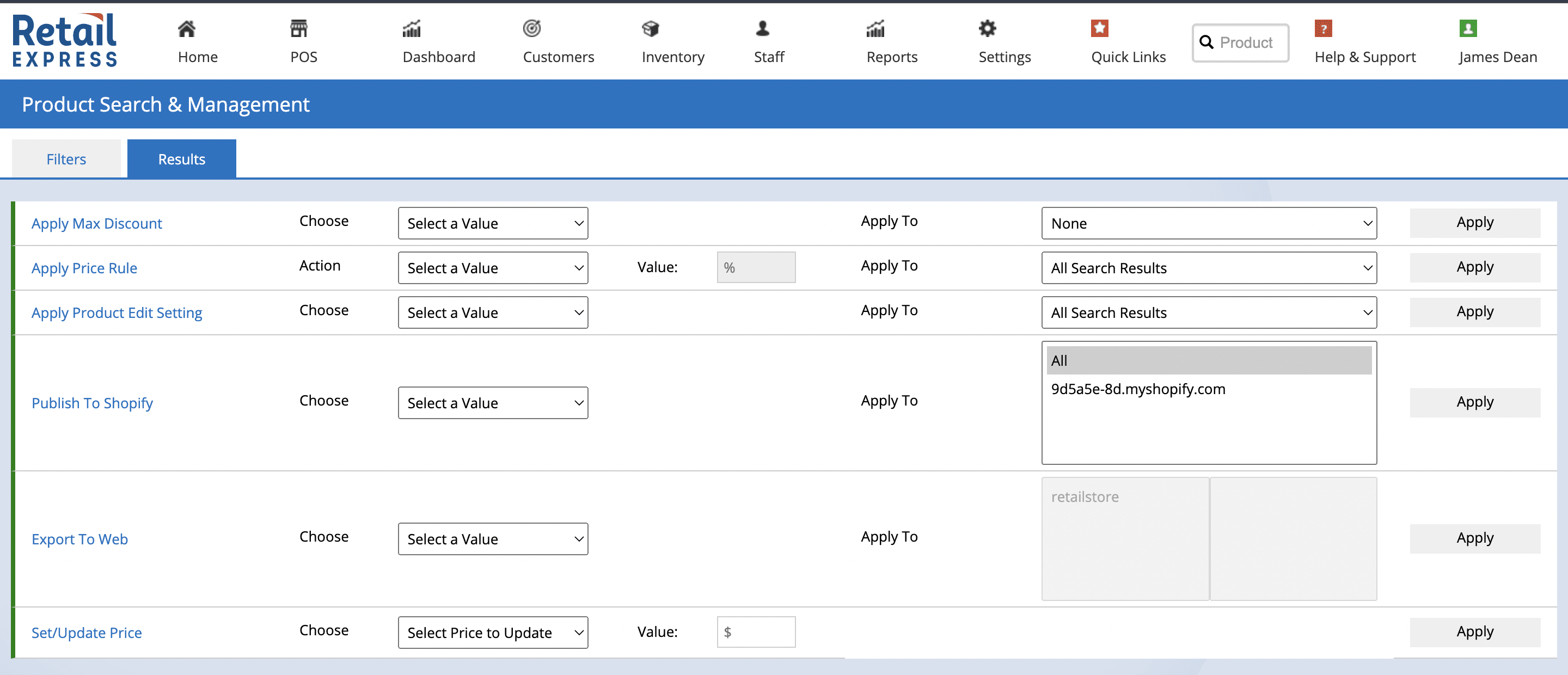Image resolution: width=1568 pixels, height=675 pixels.
Task: Click the Inventory box icon
Action: point(651,28)
